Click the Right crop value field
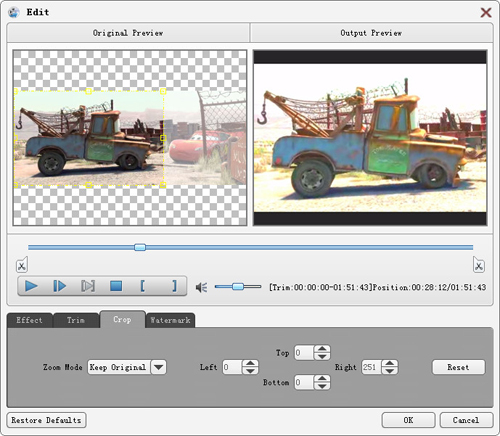This screenshot has height=436, width=500. tap(371, 367)
